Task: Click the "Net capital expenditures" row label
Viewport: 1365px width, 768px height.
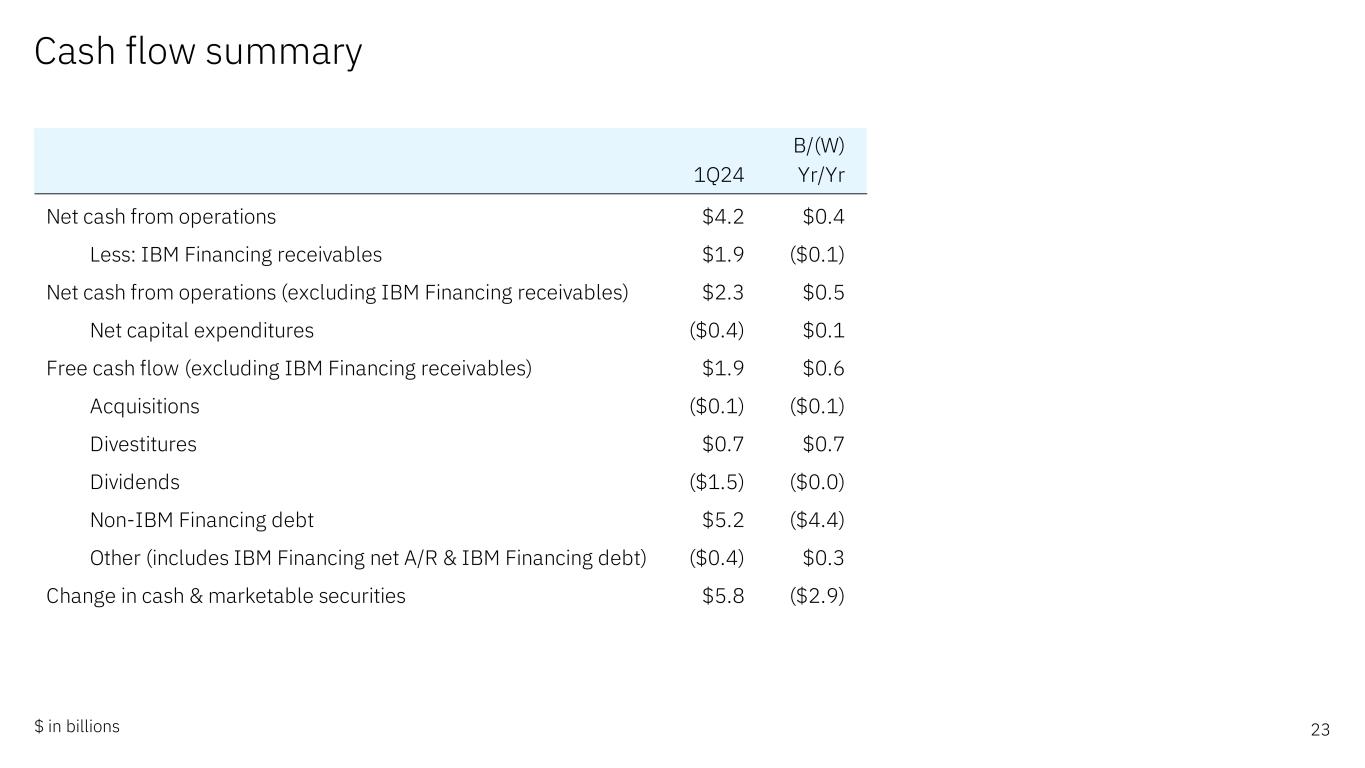Action: (x=201, y=331)
